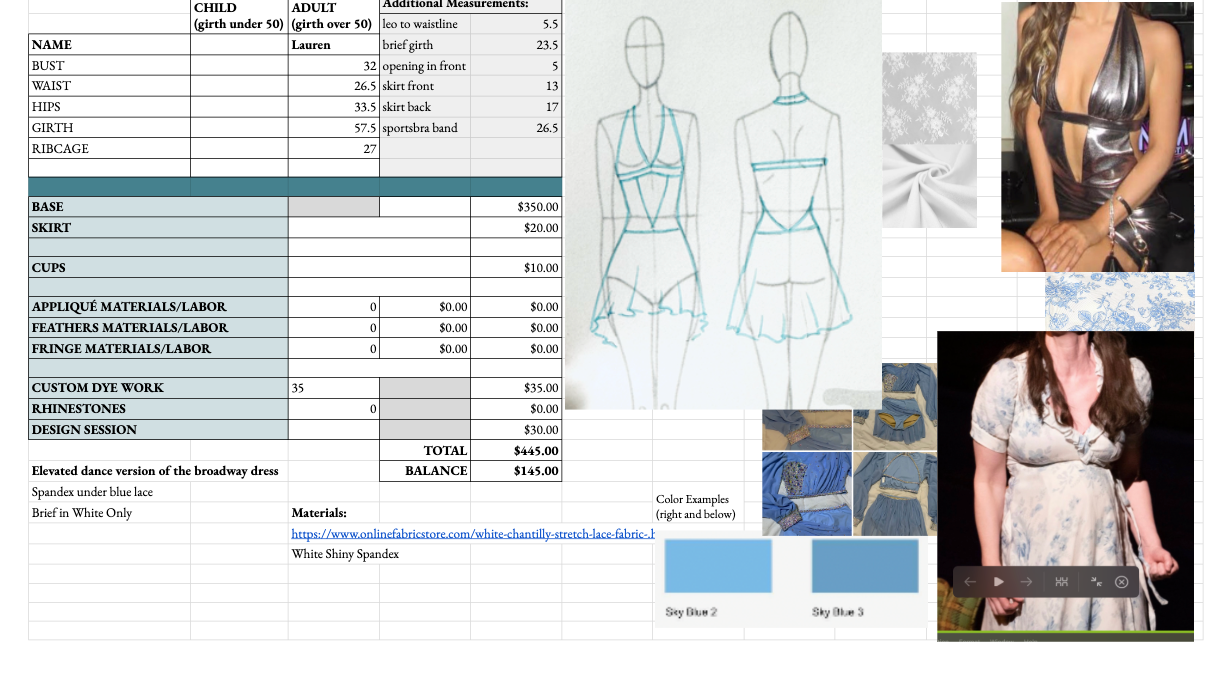
Task: Click the 'Elevated dance version of the broadway dress' note
Action: point(155,471)
